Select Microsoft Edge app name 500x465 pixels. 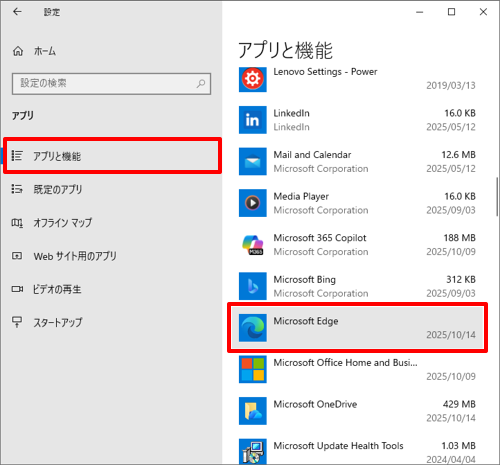306,321
